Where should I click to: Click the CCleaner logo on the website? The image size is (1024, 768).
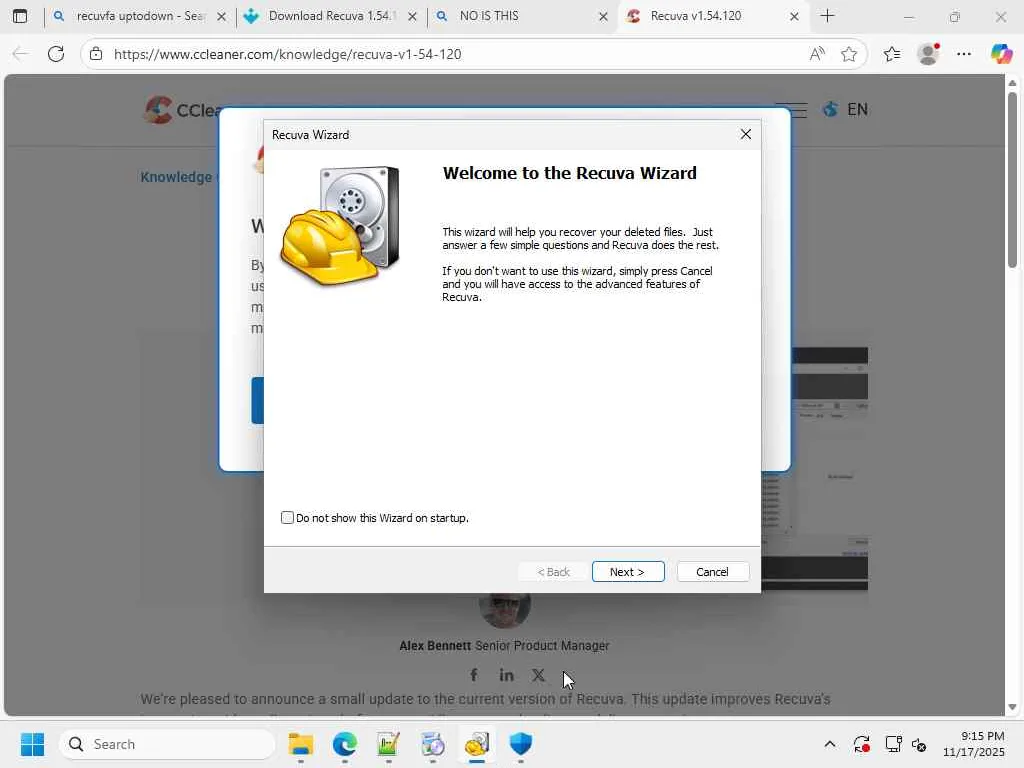pyautogui.click(x=182, y=110)
